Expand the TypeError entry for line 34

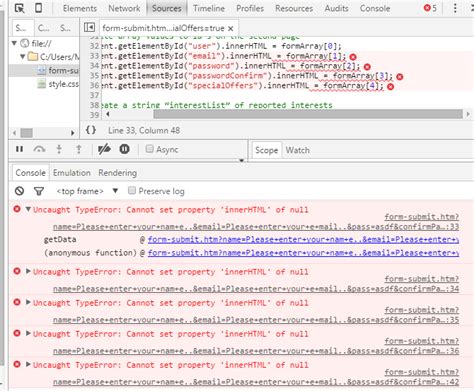28,271
